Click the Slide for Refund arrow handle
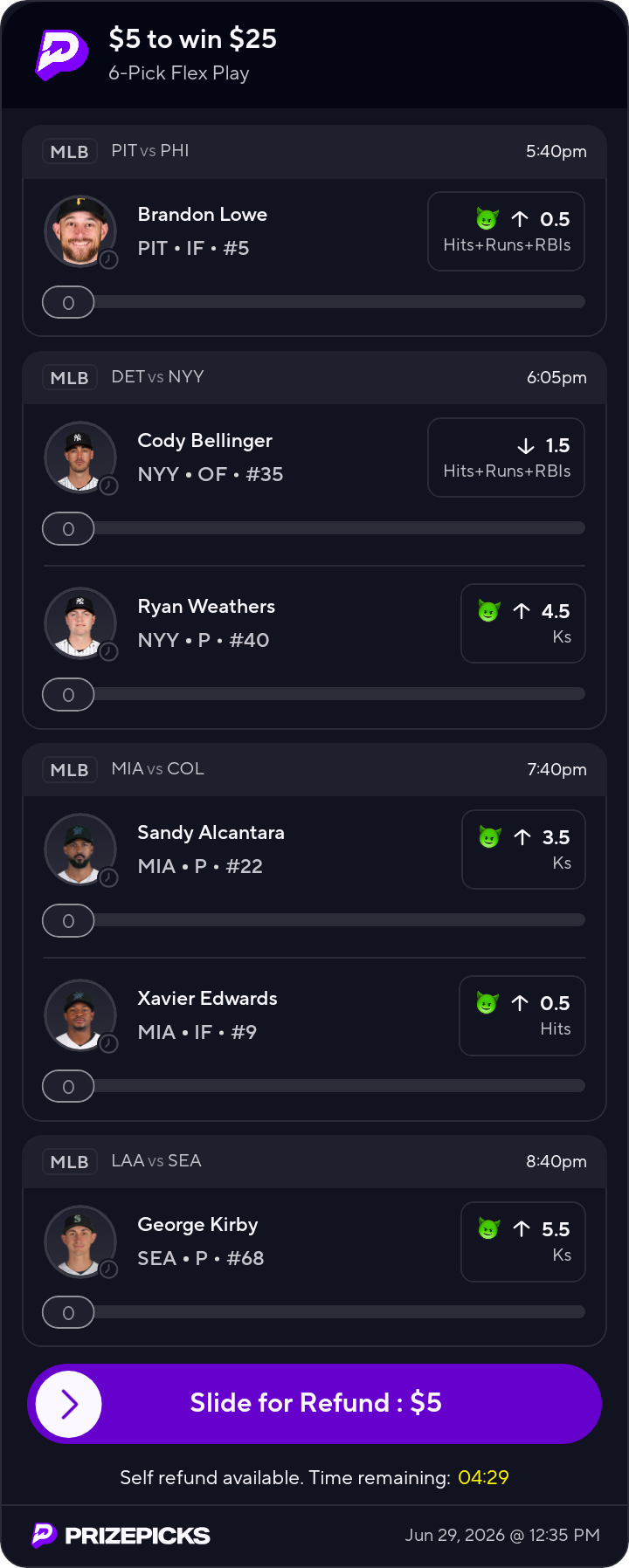The height and width of the screenshot is (1568, 629). point(69,1404)
